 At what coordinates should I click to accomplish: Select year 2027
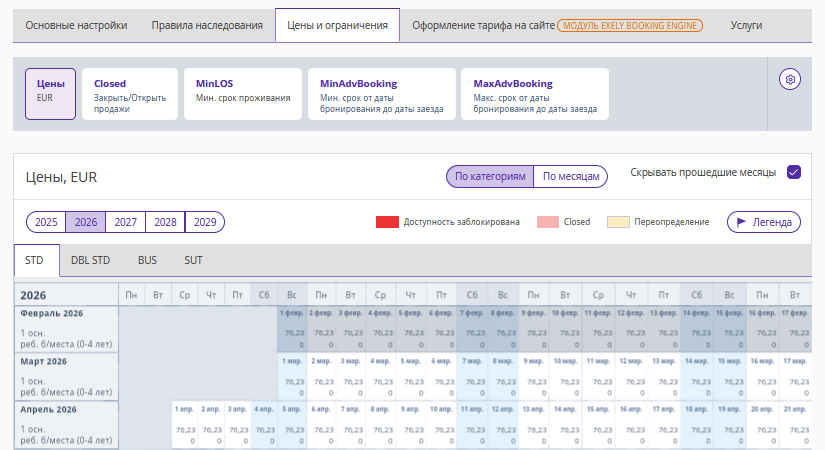pos(126,222)
